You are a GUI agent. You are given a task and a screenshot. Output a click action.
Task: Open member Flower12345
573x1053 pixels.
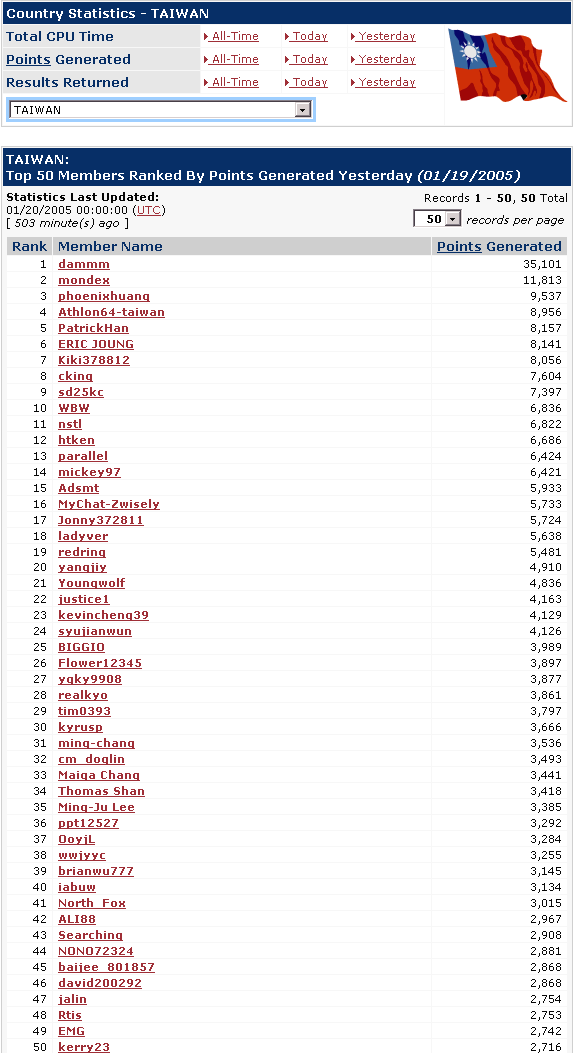tap(100, 663)
